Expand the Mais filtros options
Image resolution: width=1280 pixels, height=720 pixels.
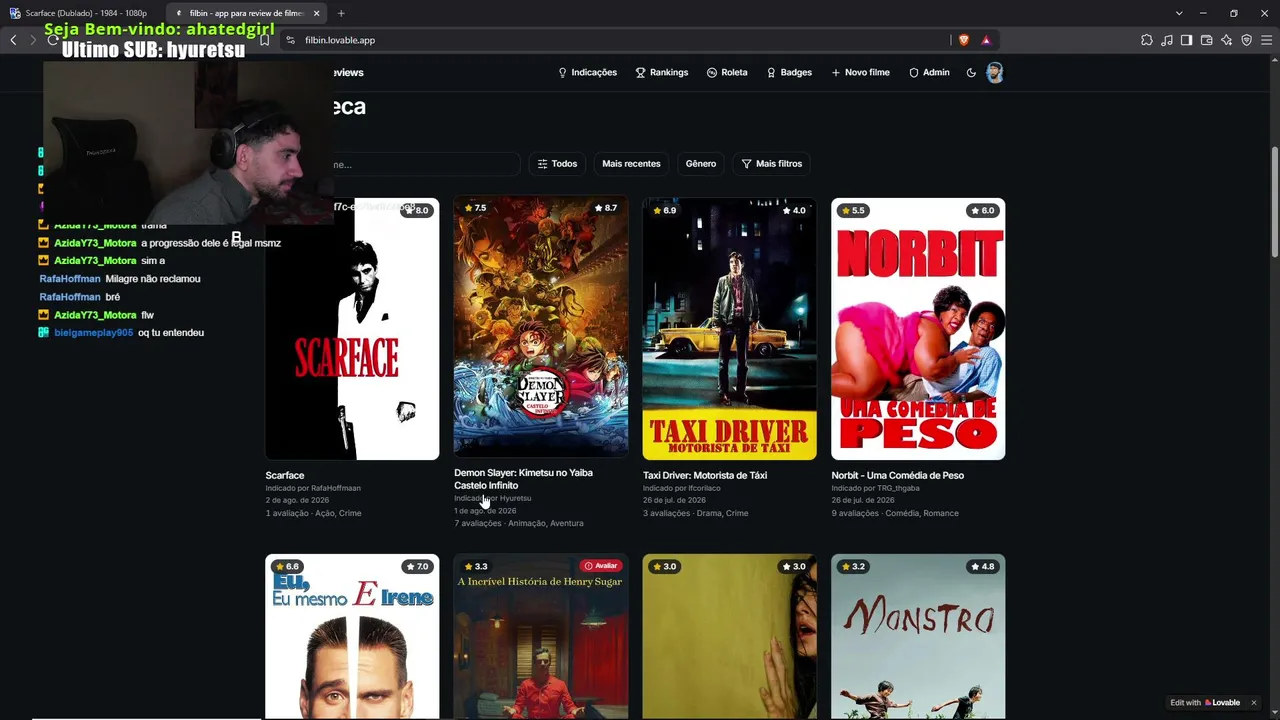pos(771,164)
